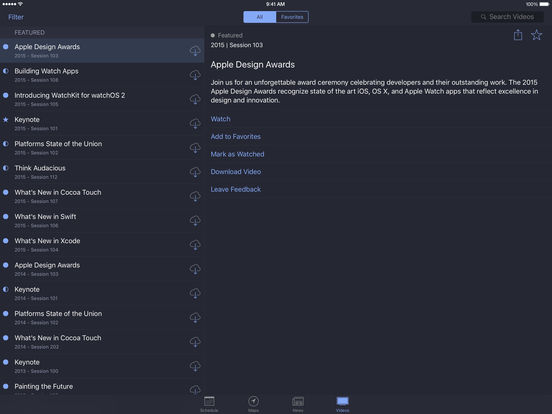This screenshot has width=552, height=414.
Task: Open Platforms State of the Union 2015 row
Action: pos(102,148)
